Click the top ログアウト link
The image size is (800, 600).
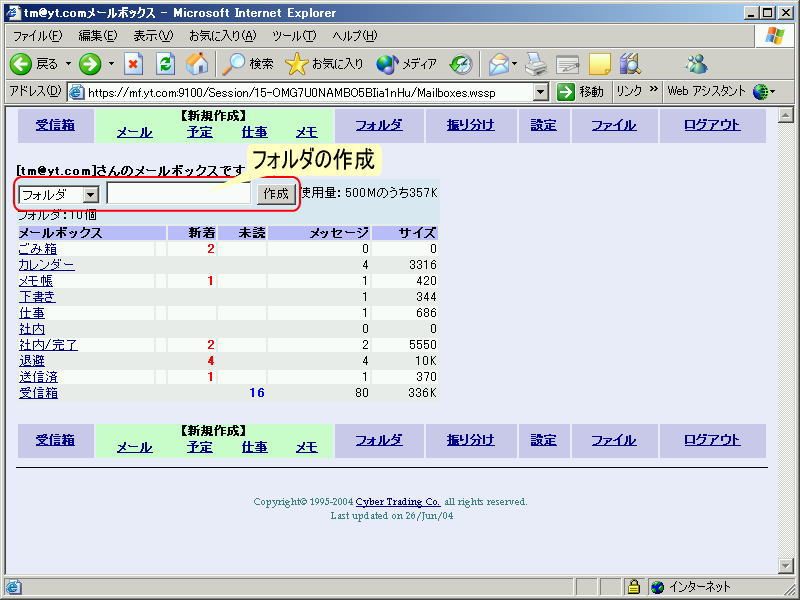[712, 125]
